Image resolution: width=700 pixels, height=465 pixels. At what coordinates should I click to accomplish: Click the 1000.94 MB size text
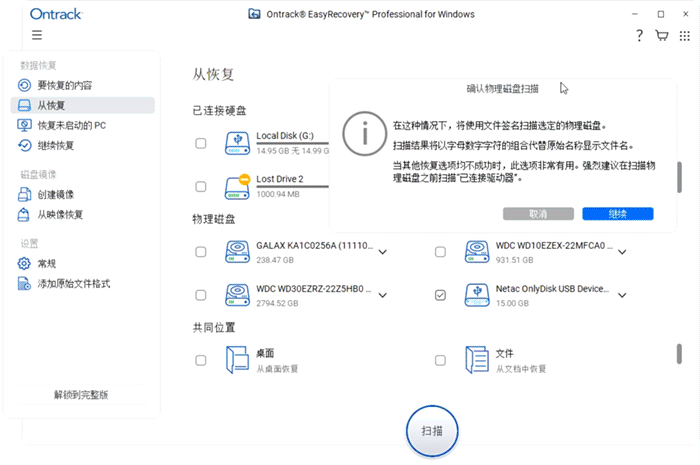coord(278,194)
